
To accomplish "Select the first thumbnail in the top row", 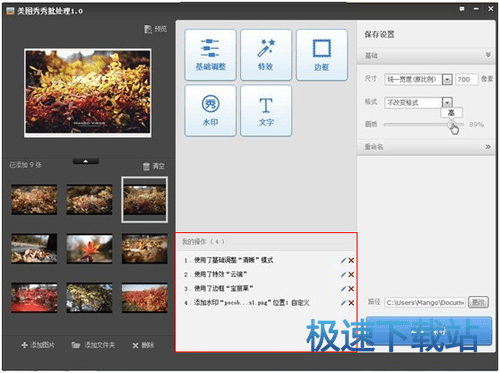I will 34,200.
